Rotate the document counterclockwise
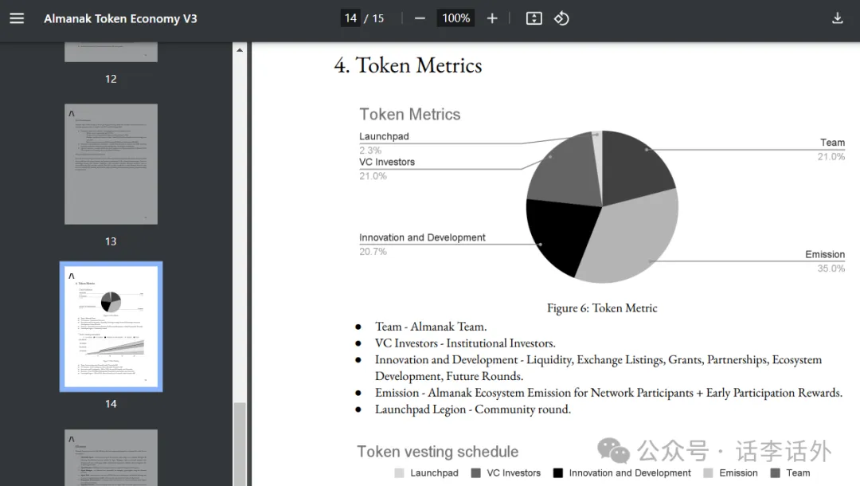860x486 pixels. click(561, 18)
